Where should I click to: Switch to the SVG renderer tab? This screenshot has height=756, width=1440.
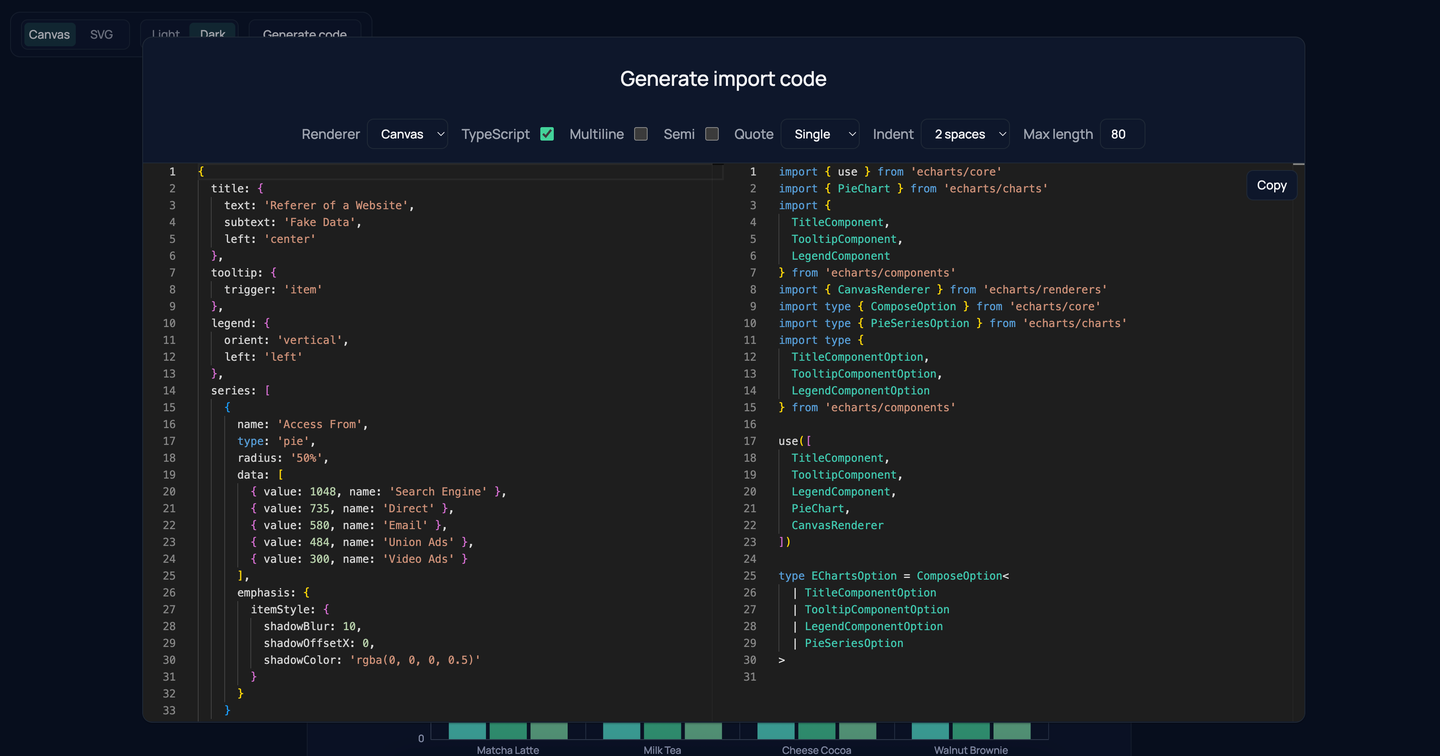(101, 33)
